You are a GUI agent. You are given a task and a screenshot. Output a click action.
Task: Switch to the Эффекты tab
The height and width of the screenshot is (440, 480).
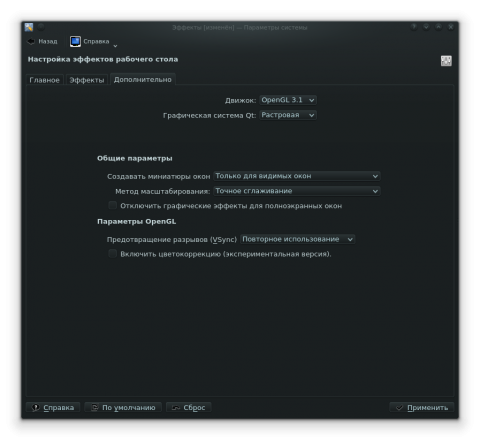(87, 80)
